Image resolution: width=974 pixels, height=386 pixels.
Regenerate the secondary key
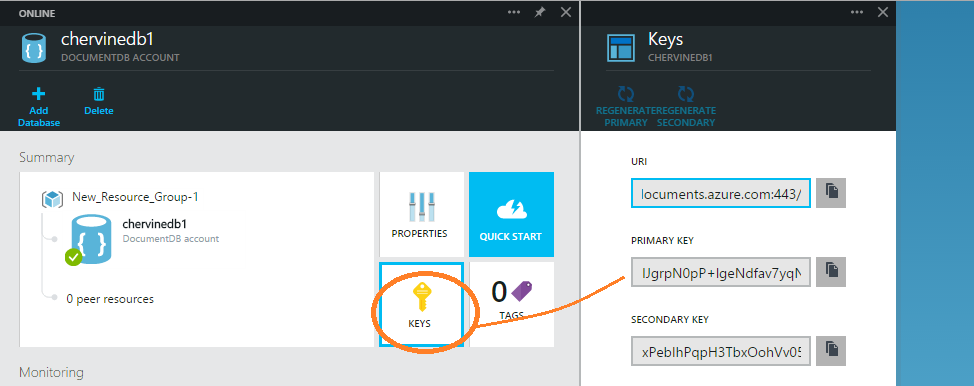point(686,106)
